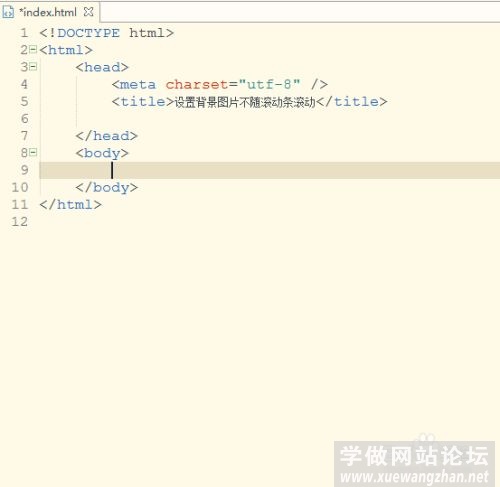
Task: Click the closing </html> tag
Action: [x=70, y=205]
